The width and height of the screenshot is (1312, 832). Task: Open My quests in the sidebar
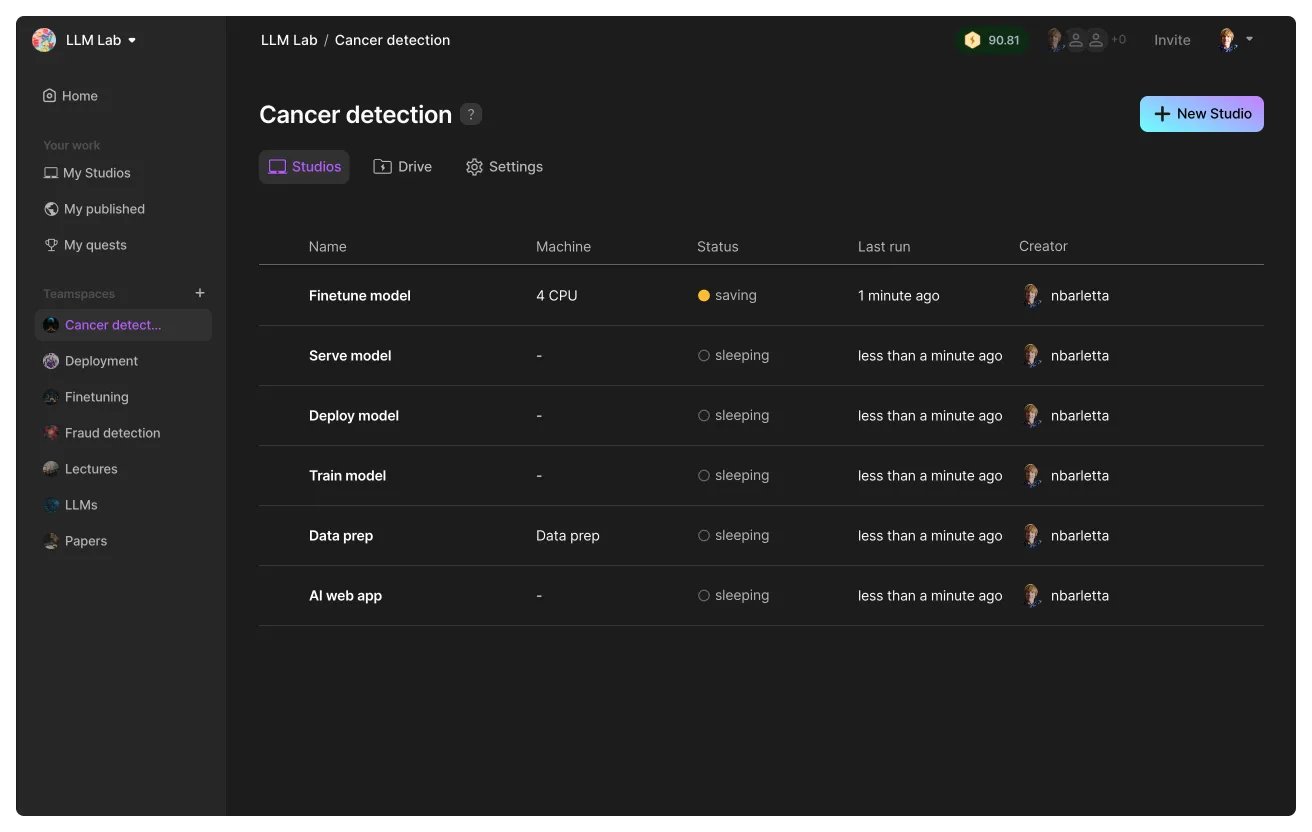click(x=85, y=245)
